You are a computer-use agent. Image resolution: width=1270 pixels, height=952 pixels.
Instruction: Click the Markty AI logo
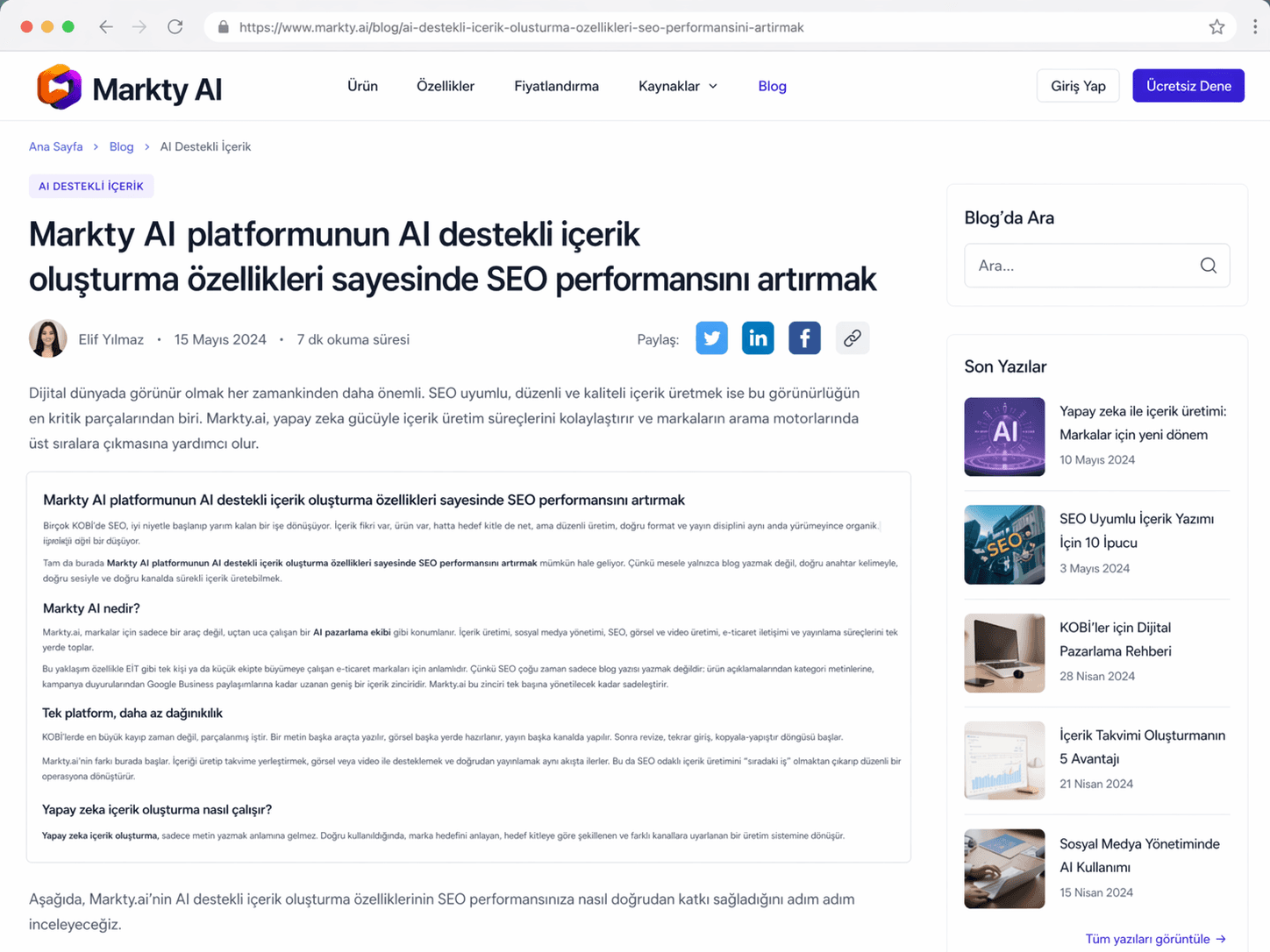point(130,87)
